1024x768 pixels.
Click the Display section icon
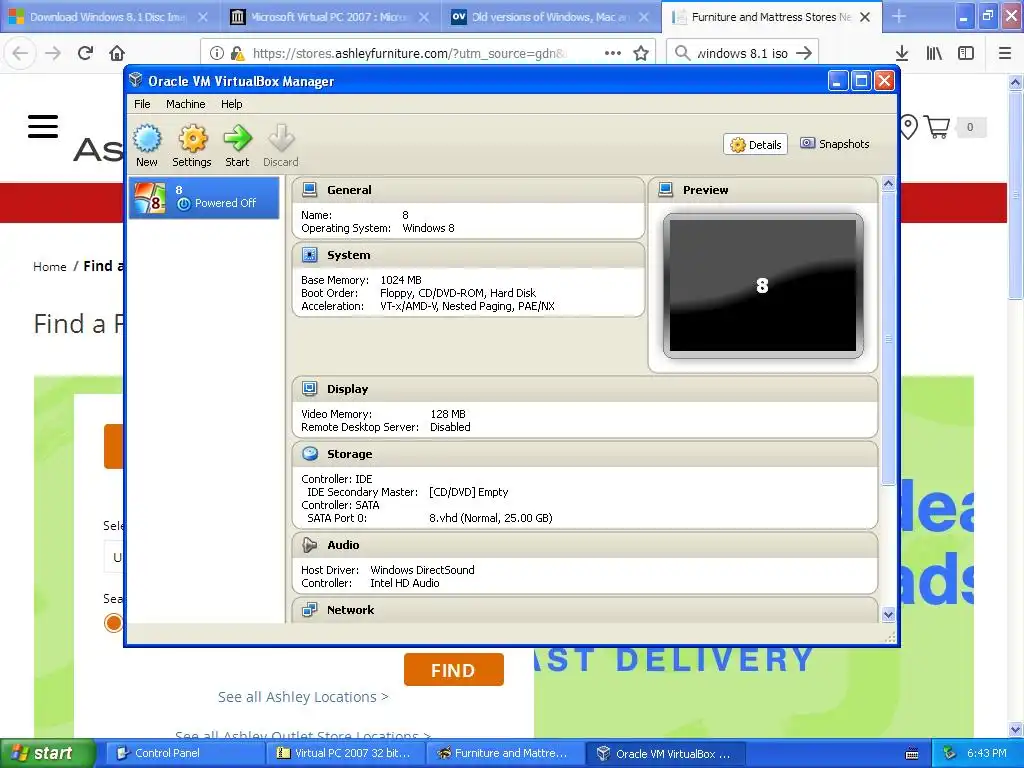tap(310, 389)
